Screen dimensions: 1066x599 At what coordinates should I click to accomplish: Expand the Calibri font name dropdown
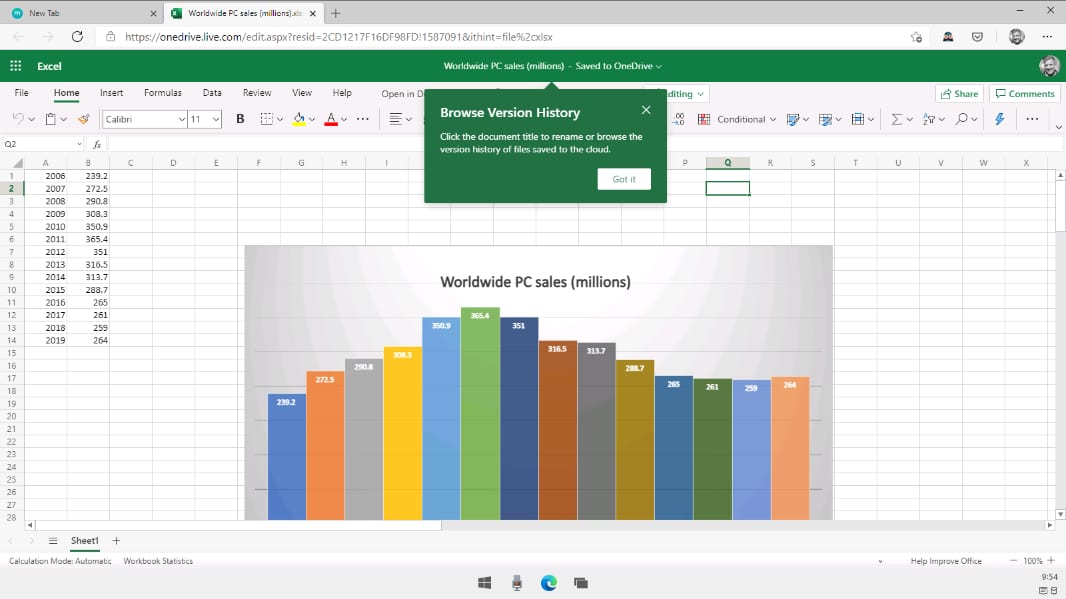[181, 119]
